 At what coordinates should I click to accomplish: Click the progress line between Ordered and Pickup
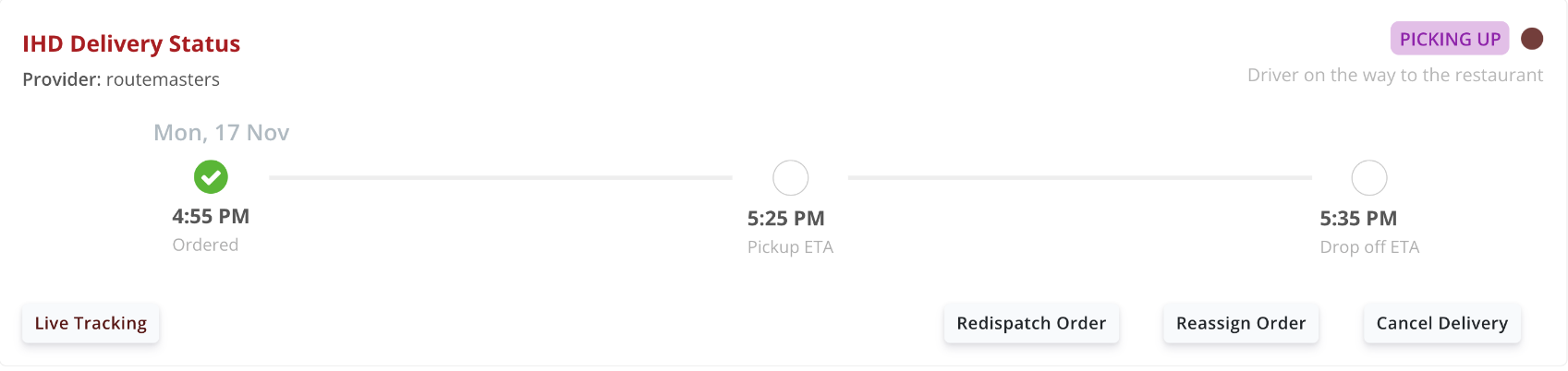click(500, 177)
